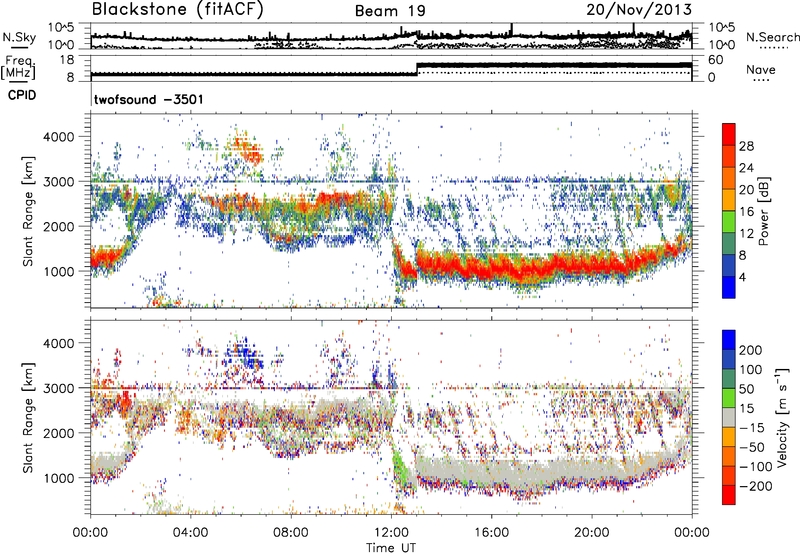
Task: Click the '60' Nave axis value
Action: coord(716,60)
